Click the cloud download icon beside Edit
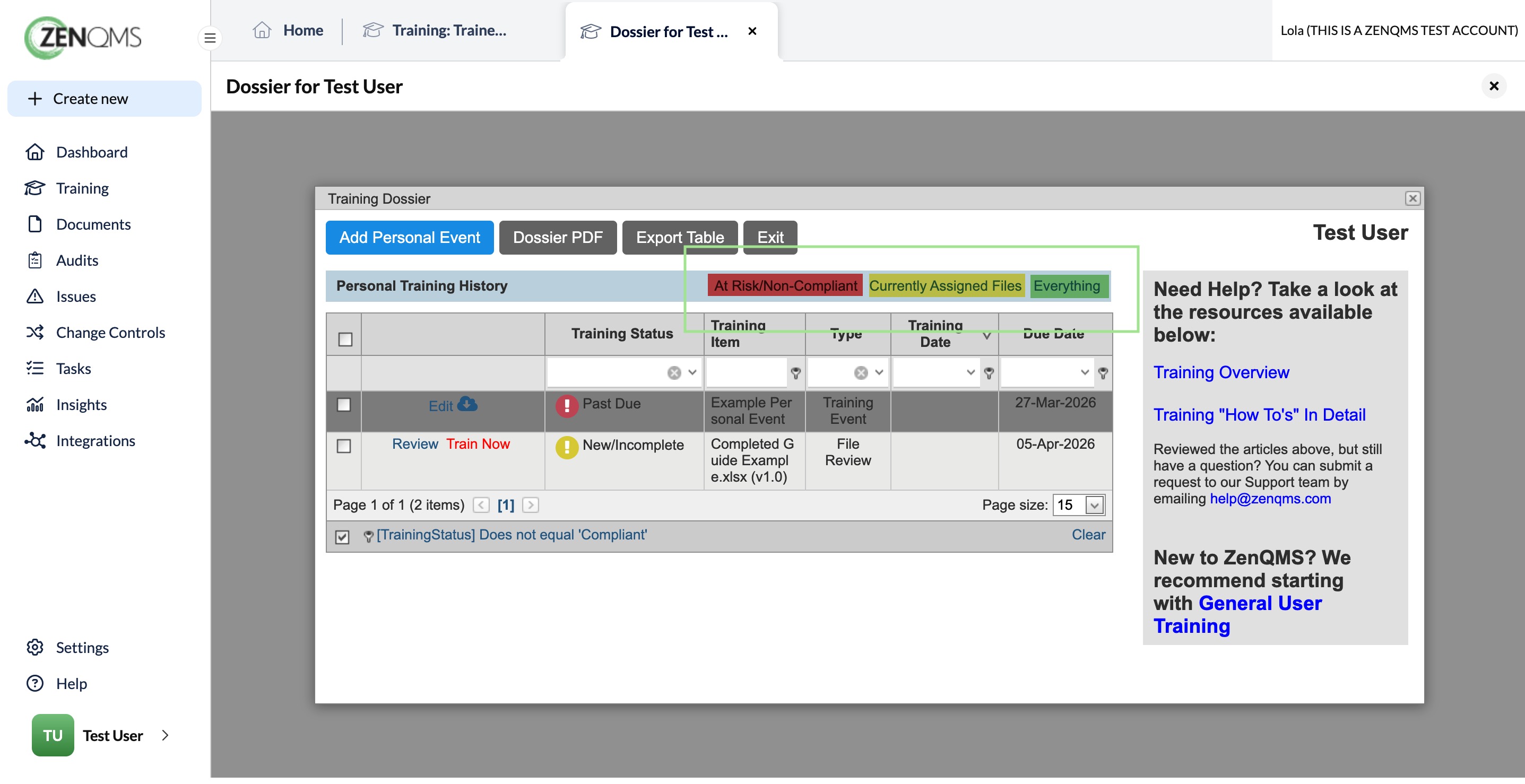This screenshot has width=1525, height=784. (x=467, y=404)
